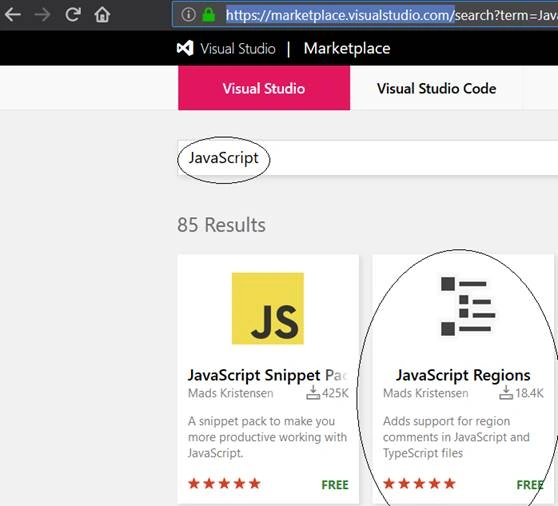Open the browser home page icon
The width and height of the screenshot is (558, 506).
[x=102, y=15]
